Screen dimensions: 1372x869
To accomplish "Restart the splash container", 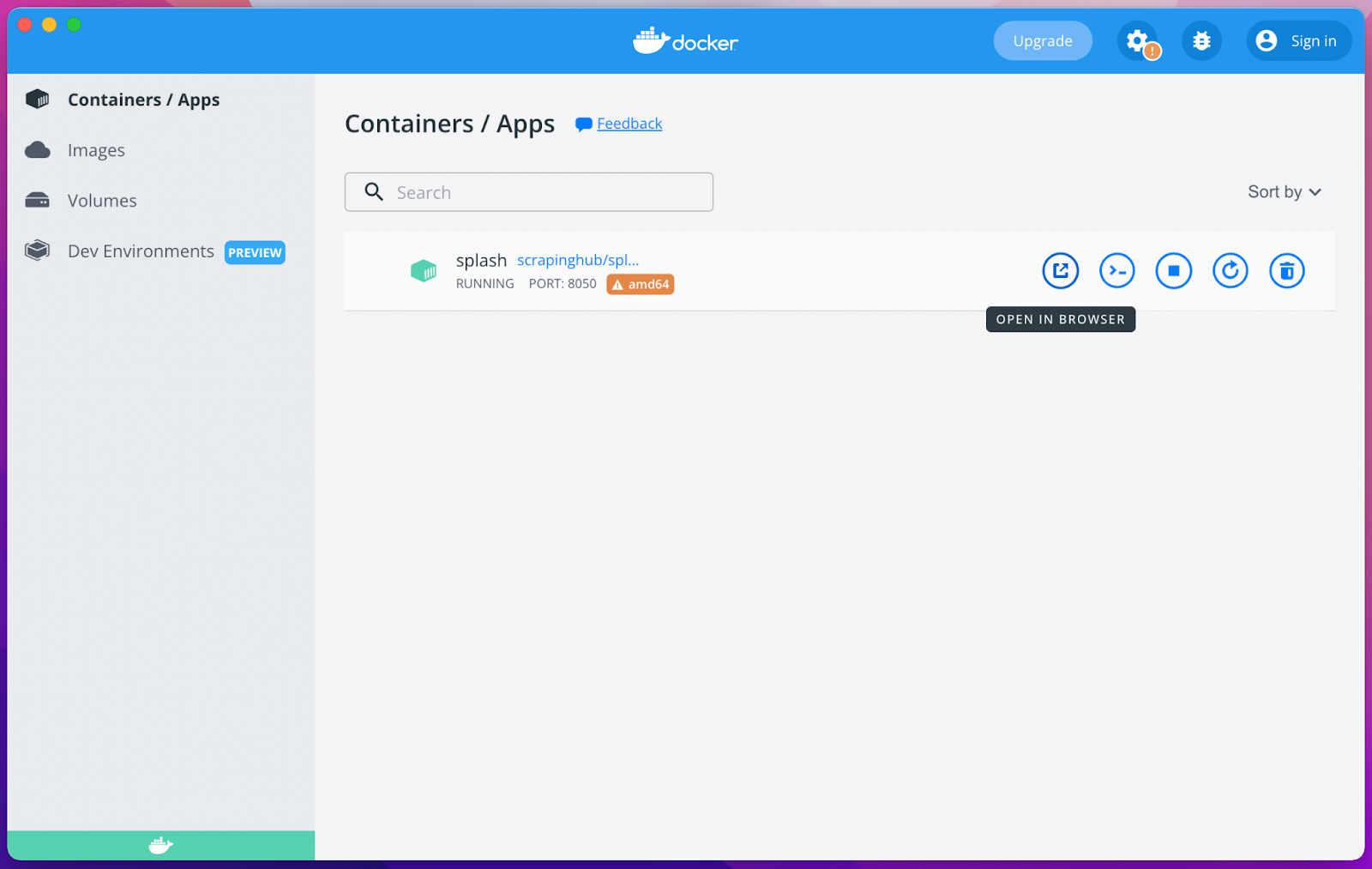I will pos(1231,271).
